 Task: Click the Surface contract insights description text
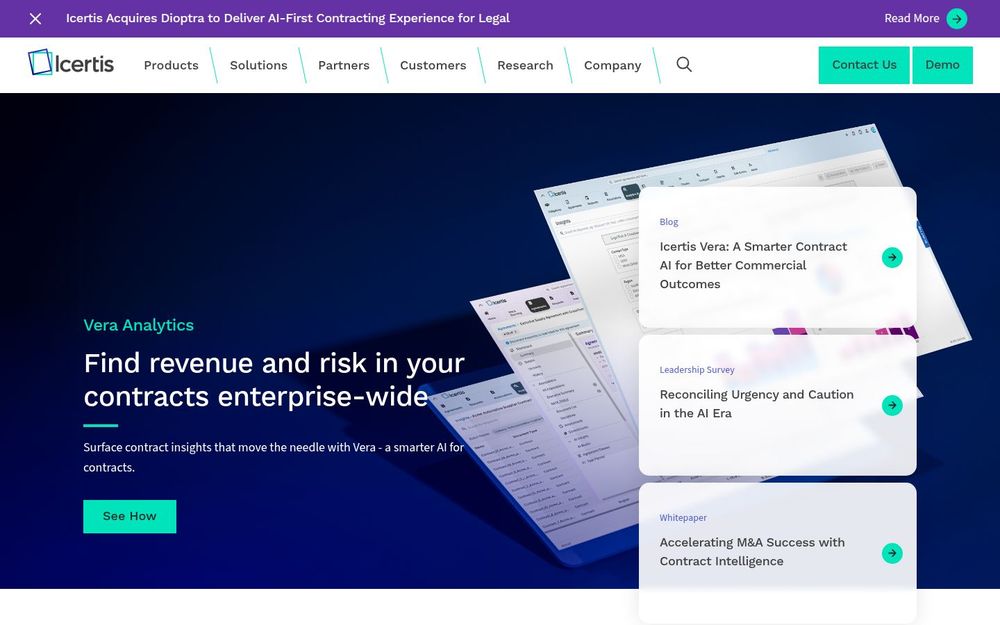[274, 457]
